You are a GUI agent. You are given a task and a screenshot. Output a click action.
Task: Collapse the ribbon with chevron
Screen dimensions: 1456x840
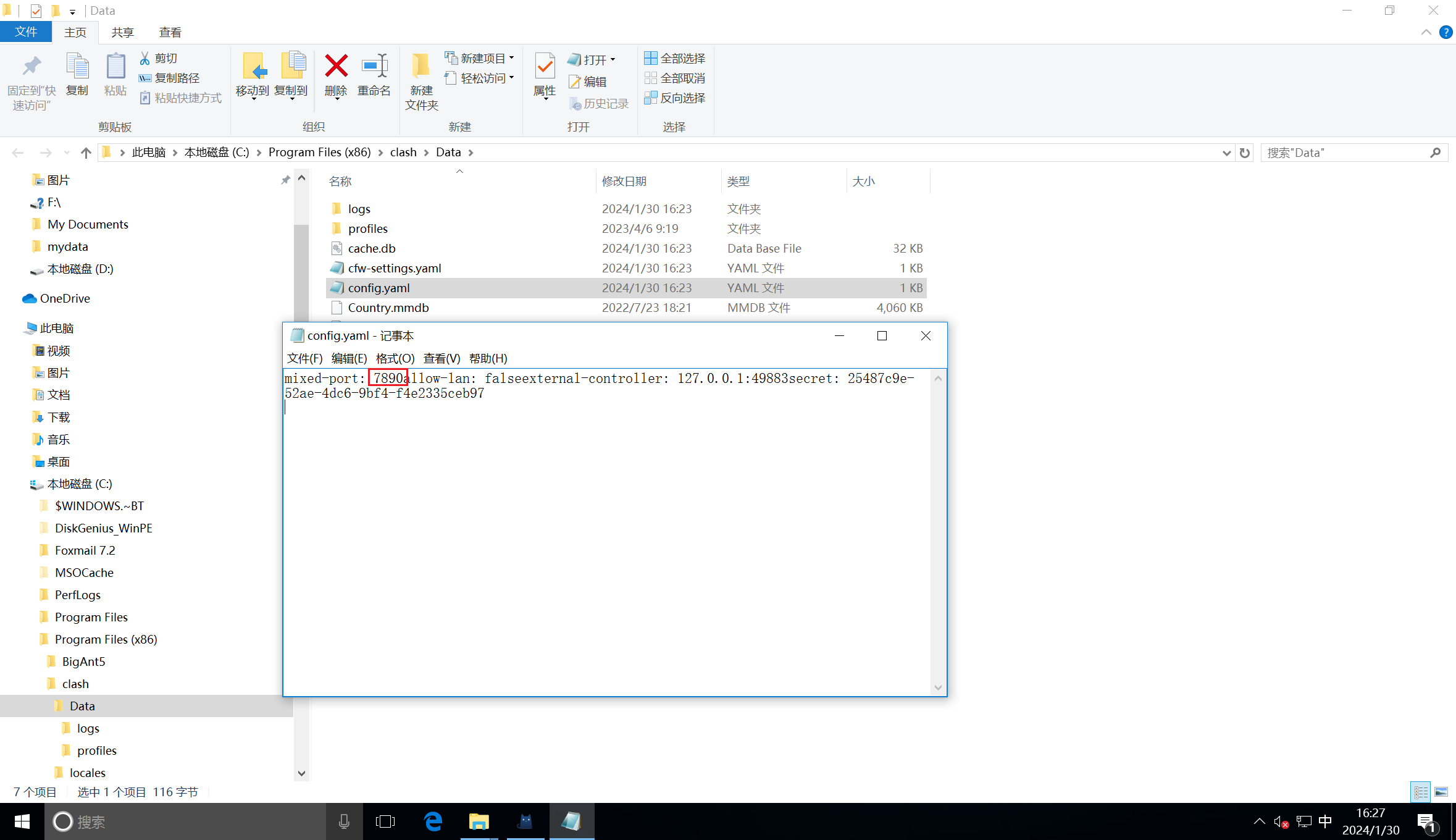(x=1426, y=32)
